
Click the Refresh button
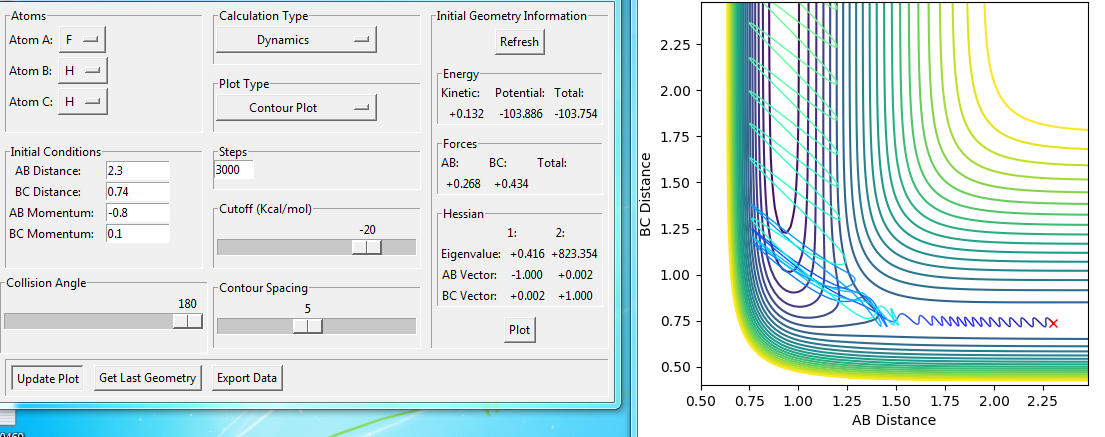tap(519, 42)
